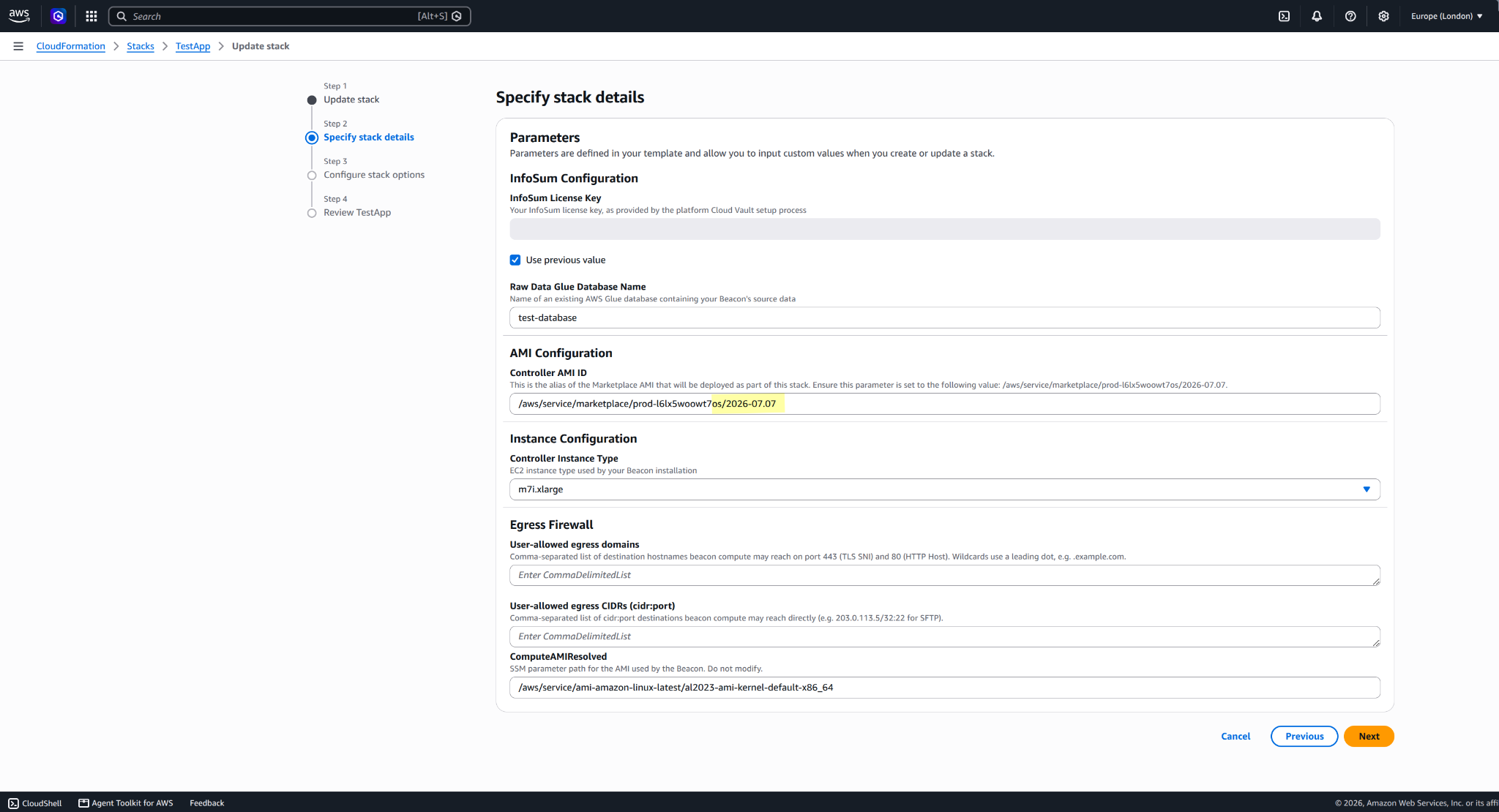Select the Step 4 Review TestApp step
The width and height of the screenshot is (1499, 812).
(x=357, y=212)
